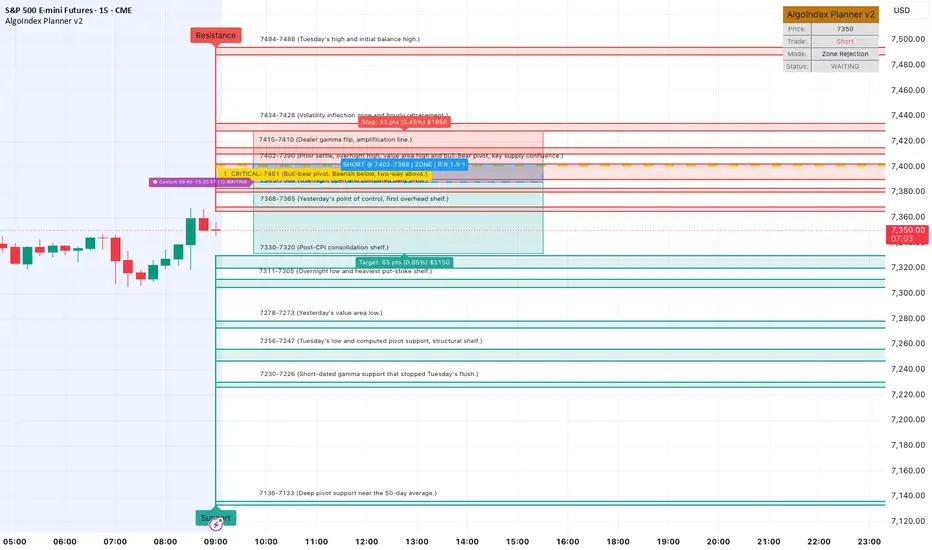Image resolution: width=932 pixels, height=550 pixels.
Task: Click the 7402-7390 Prior settle level text
Action: 411,155
